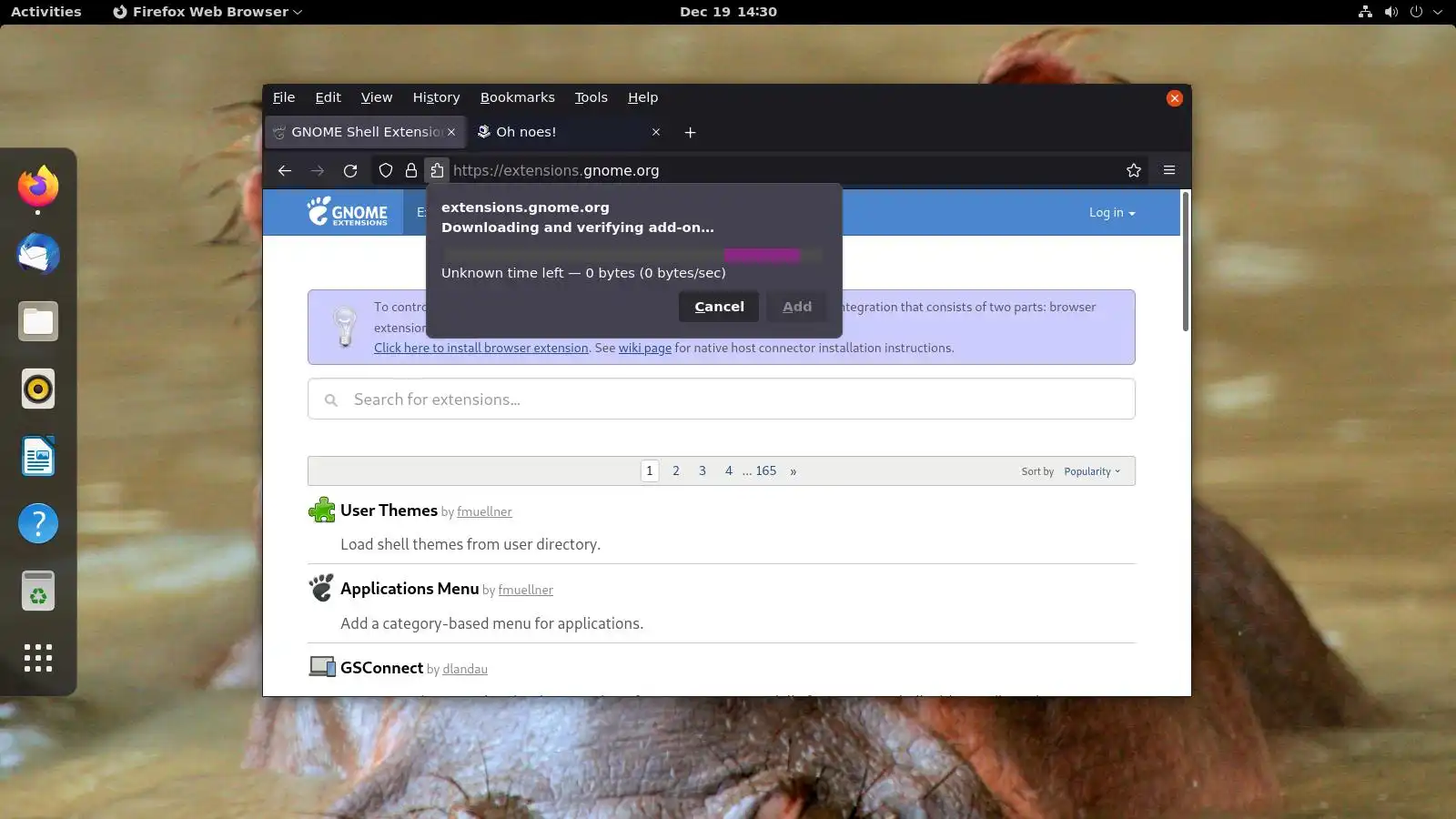The height and width of the screenshot is (819, 1456).
Task: Go to page 3 of extensions
Action: pyautogui.click(x=703, y=470)
